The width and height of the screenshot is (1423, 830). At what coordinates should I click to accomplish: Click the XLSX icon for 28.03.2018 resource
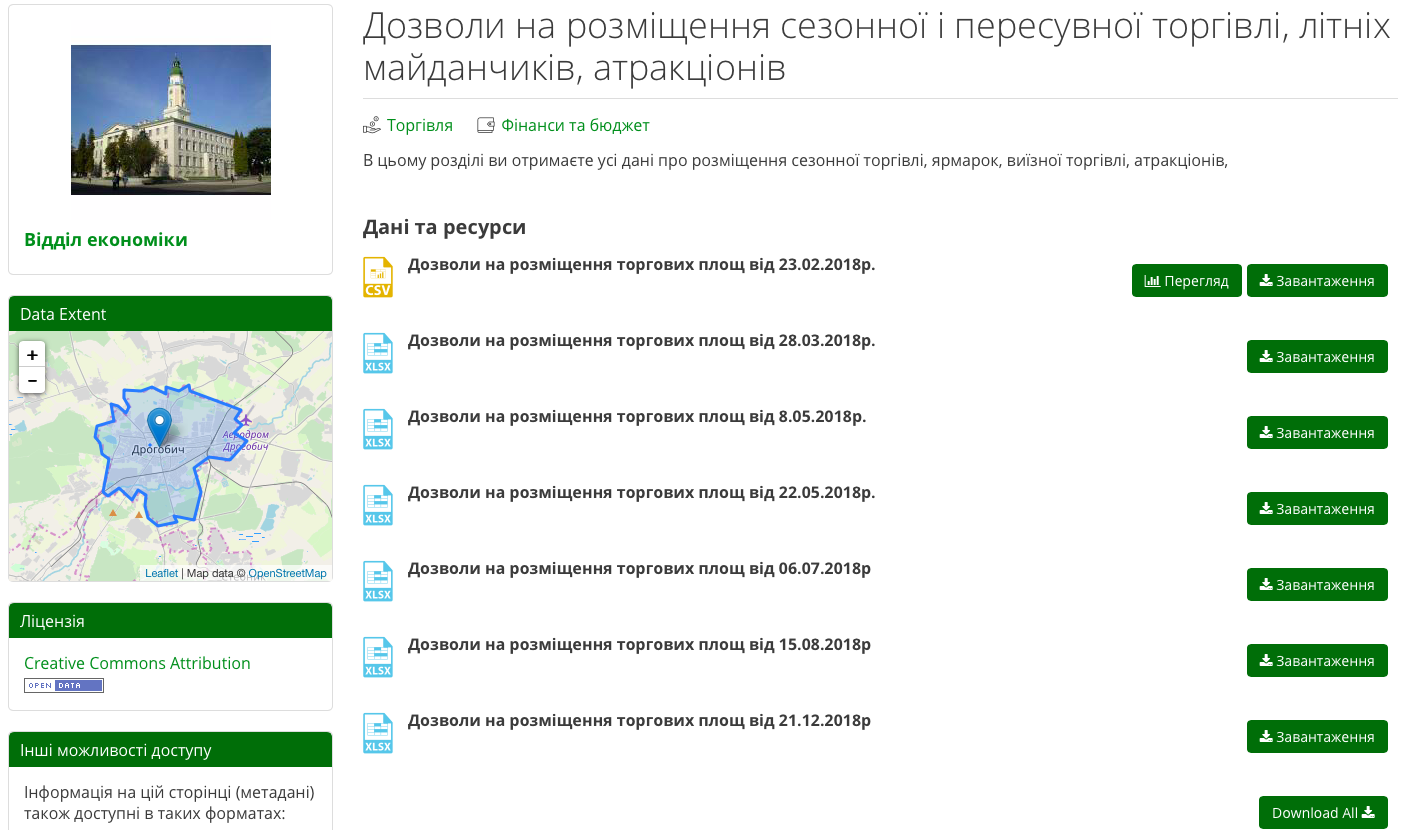(378, 353)
